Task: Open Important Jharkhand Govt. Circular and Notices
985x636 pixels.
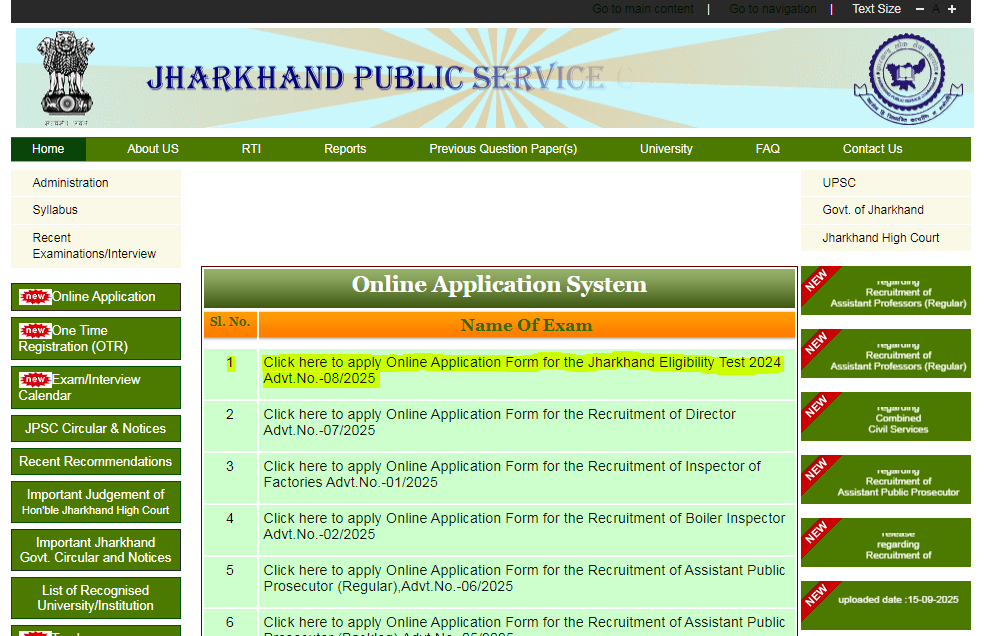Action: 96,550
